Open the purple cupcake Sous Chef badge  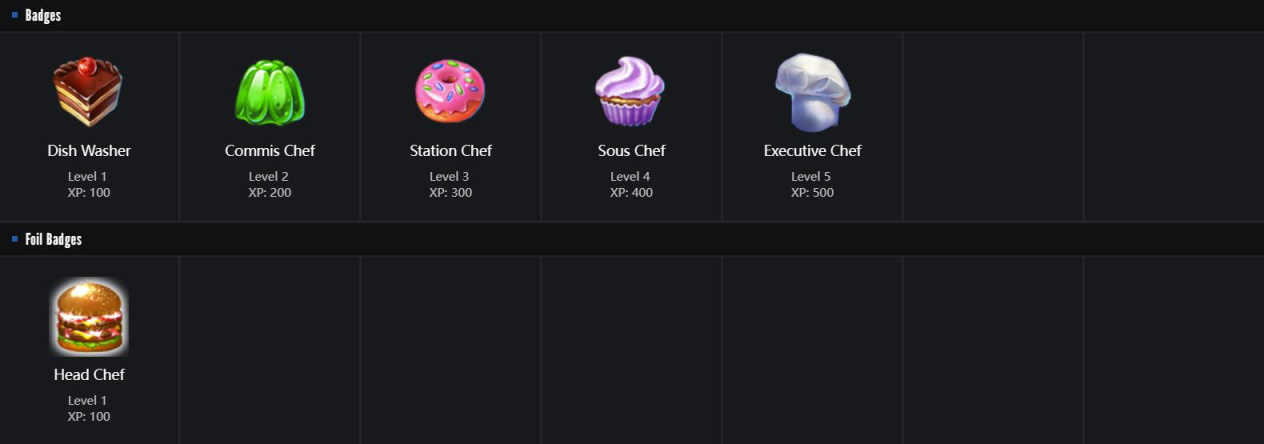pos(631,91)
